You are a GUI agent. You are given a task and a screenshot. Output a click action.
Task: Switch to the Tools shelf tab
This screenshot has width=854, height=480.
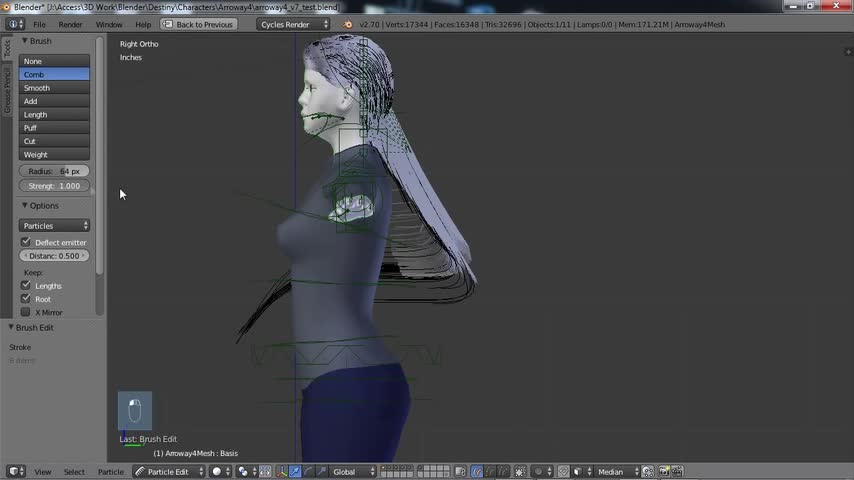point(7,49)
